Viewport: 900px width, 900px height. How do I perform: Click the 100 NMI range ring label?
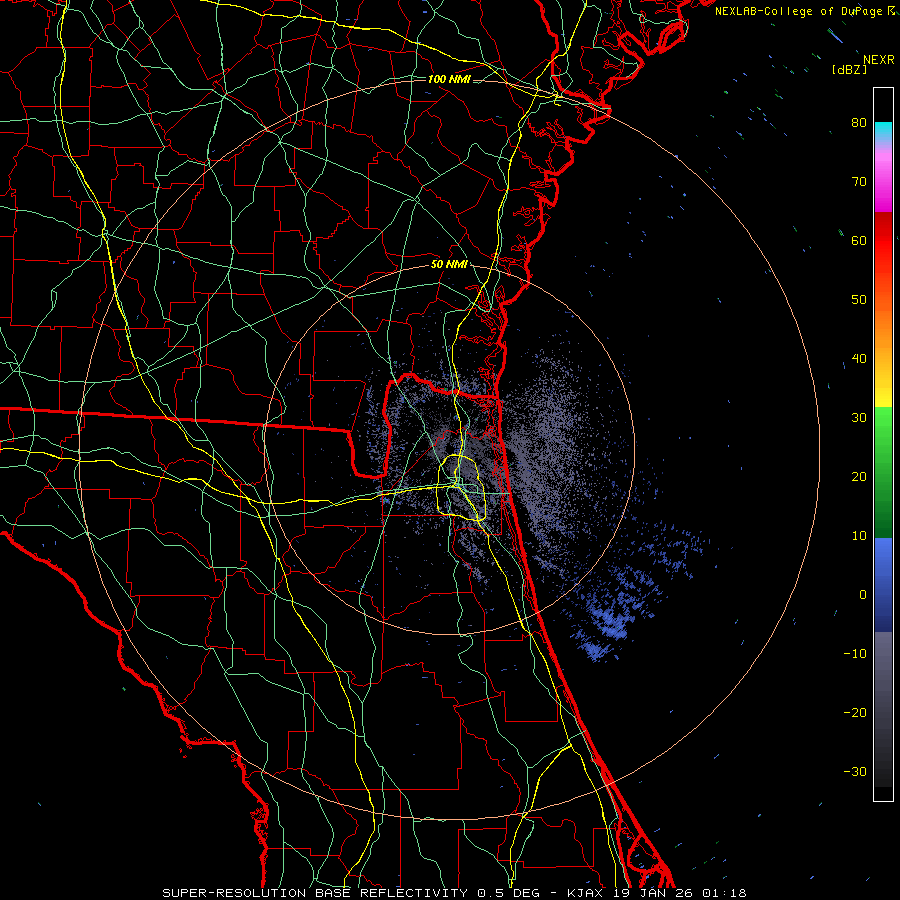[449, 79]
